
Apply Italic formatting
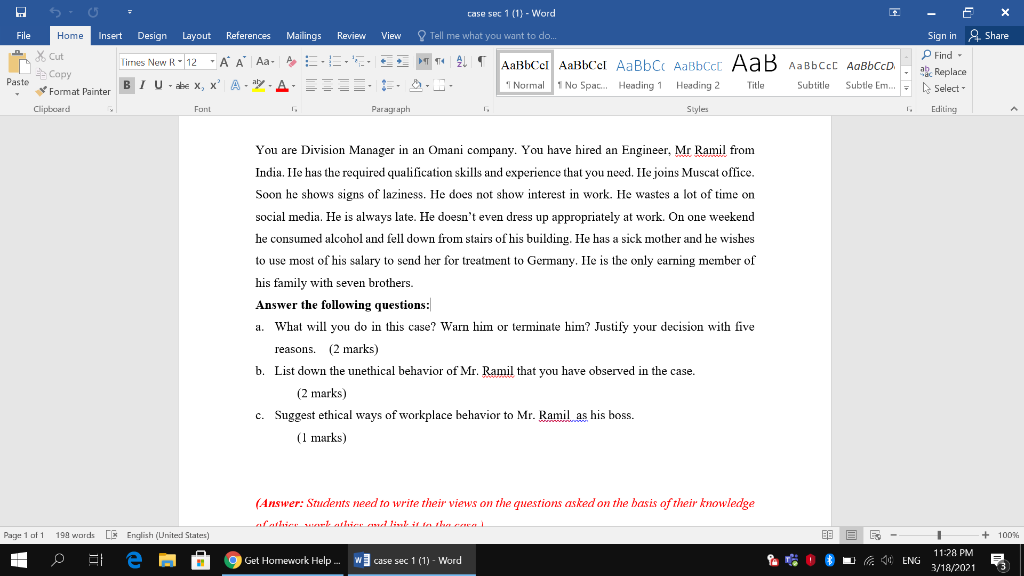[x=142, y=84]
